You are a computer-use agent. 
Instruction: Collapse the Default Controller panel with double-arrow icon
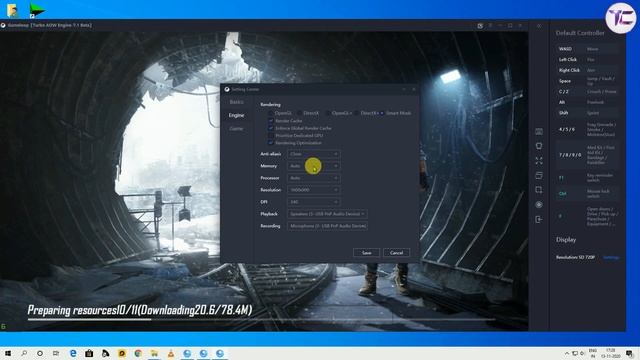click(x=539, y=26)
